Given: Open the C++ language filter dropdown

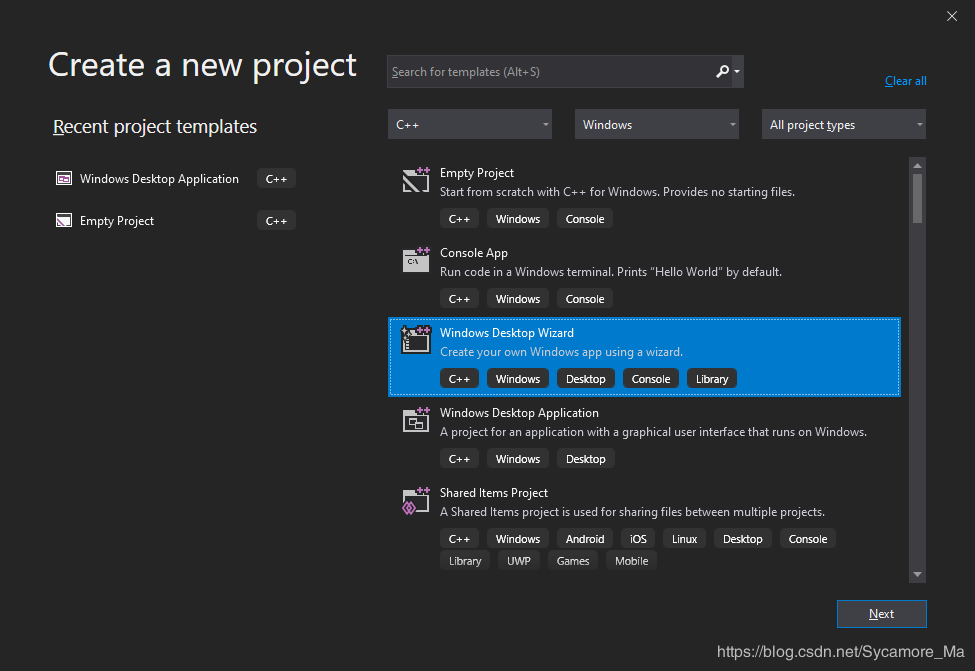Looking at the screenshot, I should [470, 125].
